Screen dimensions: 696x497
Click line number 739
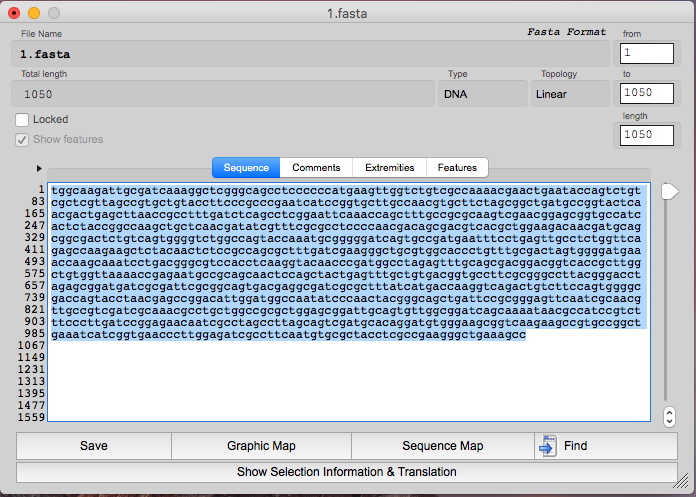35,297
